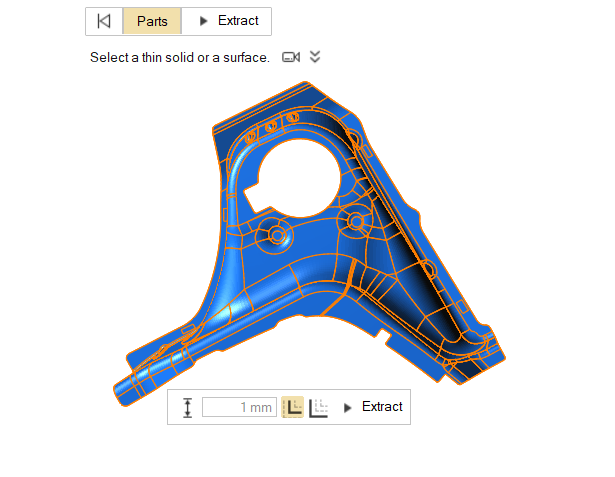615x477 pixels.
Task: Click the video camera icon beside guide text
Action: 291,57
